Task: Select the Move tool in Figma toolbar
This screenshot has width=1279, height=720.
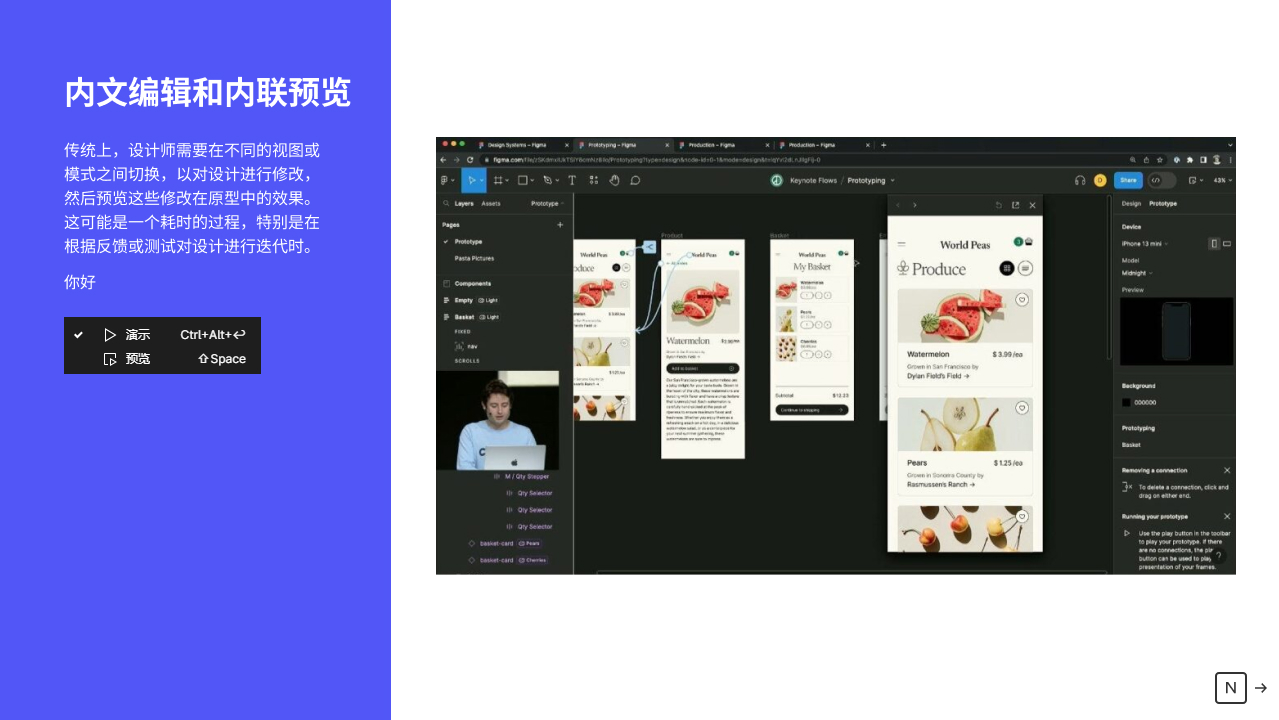Action: [468, 180]
